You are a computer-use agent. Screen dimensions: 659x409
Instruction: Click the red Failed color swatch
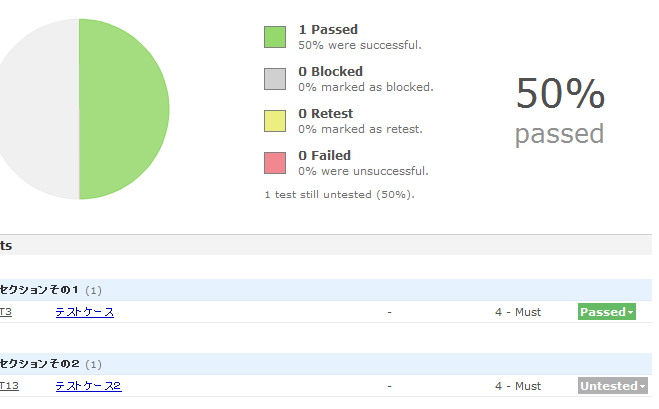(275, 163)
